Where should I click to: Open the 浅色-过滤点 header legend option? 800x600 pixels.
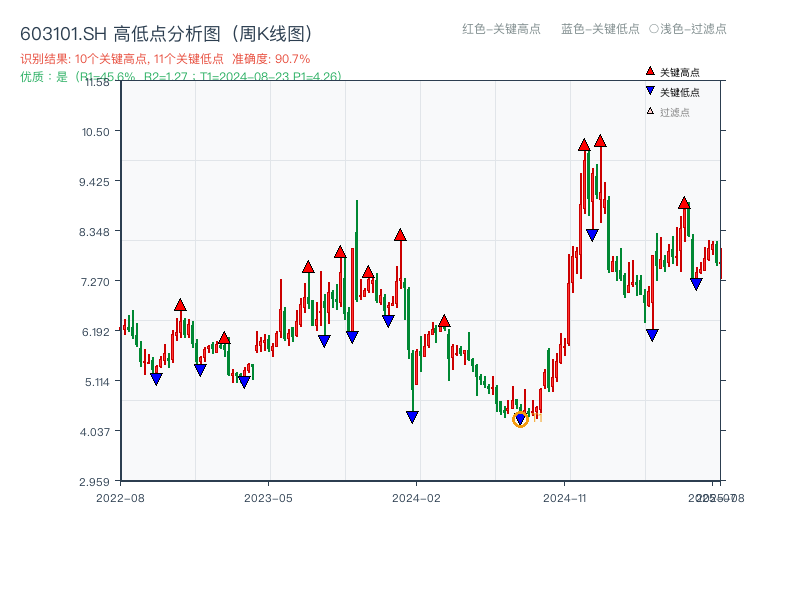(690, 30)
